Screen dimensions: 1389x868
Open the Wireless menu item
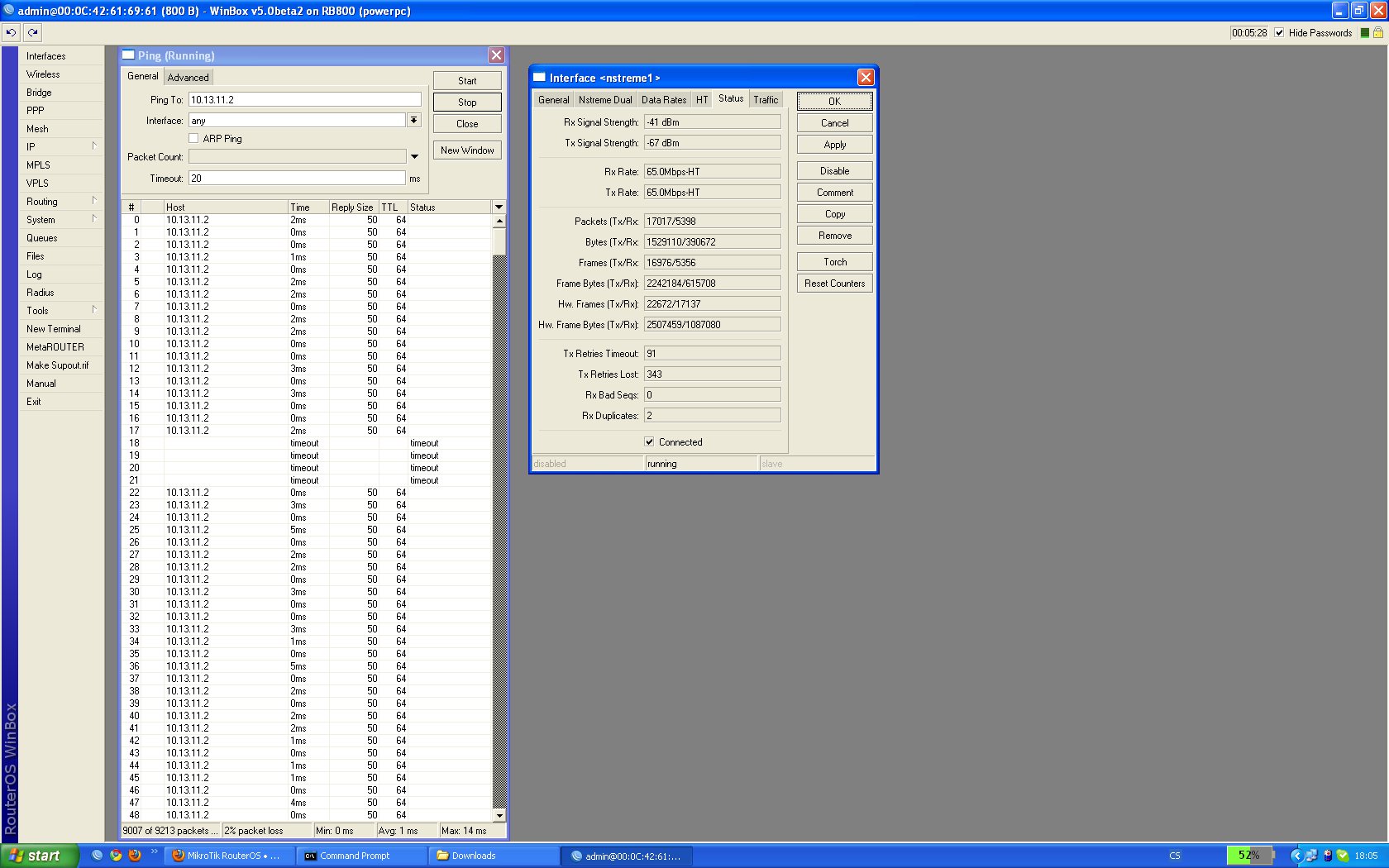tap(61, 74)
